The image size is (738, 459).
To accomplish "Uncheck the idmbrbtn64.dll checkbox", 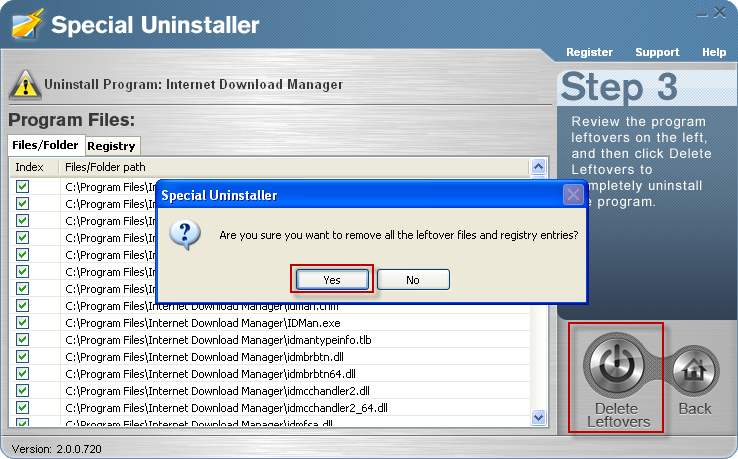I will pos(22,373).
